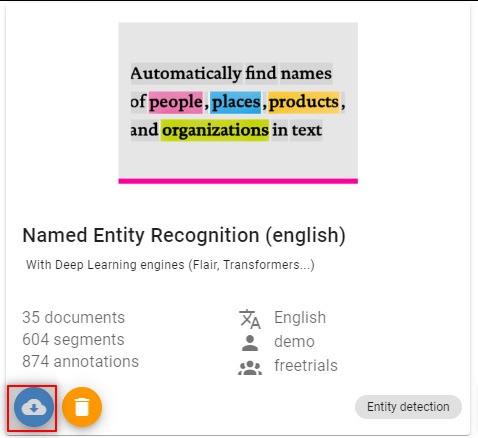Click the translate language icon
The width and height of the screenshot is (478, 438).
pyautogui.click(x=250, y=319)
